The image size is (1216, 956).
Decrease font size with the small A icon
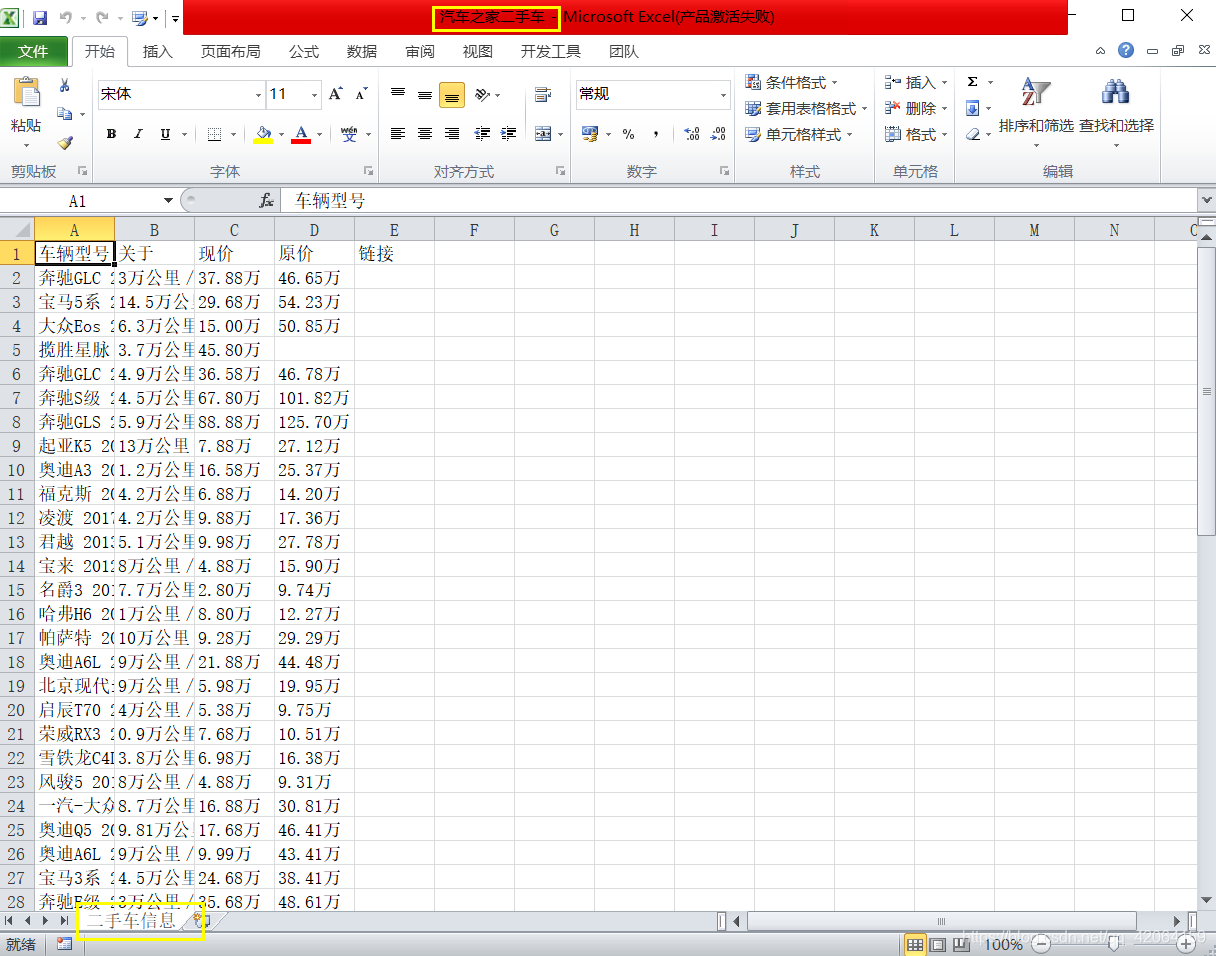(362, 94)
